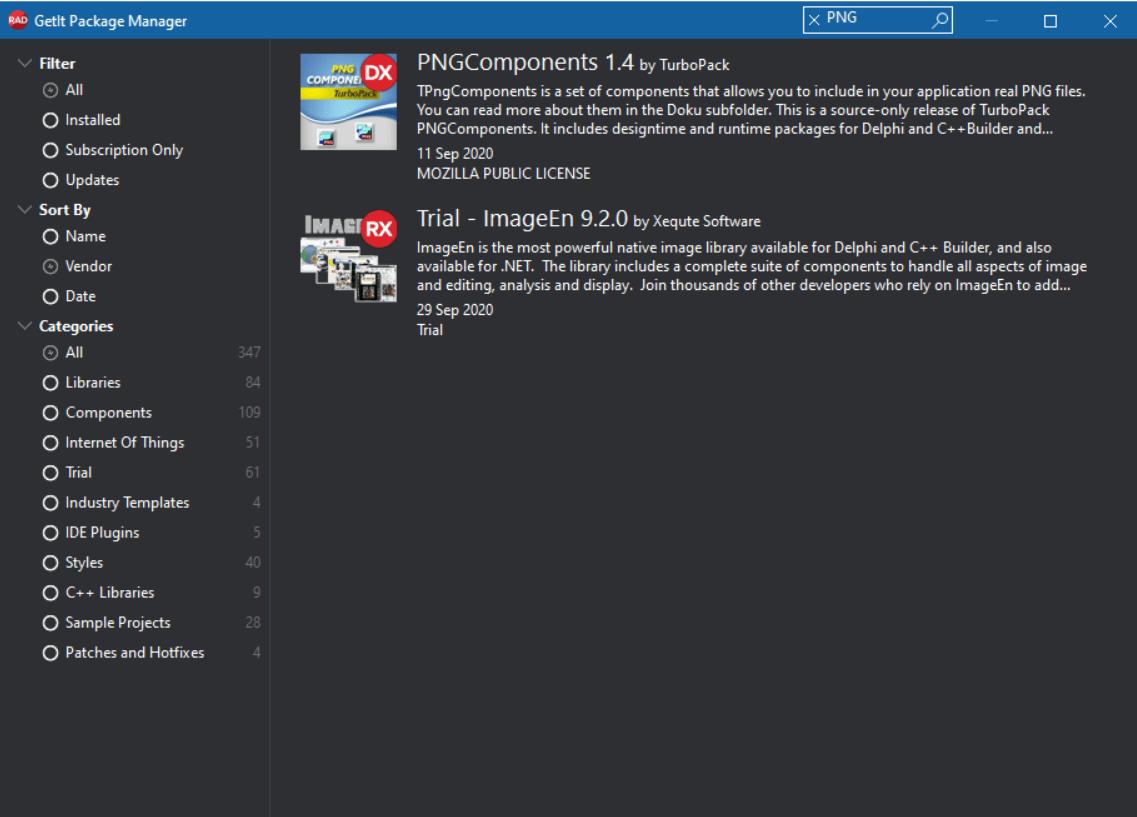
Task: Open ImageEn package thumbnail
Action: (x=348, y=256)
